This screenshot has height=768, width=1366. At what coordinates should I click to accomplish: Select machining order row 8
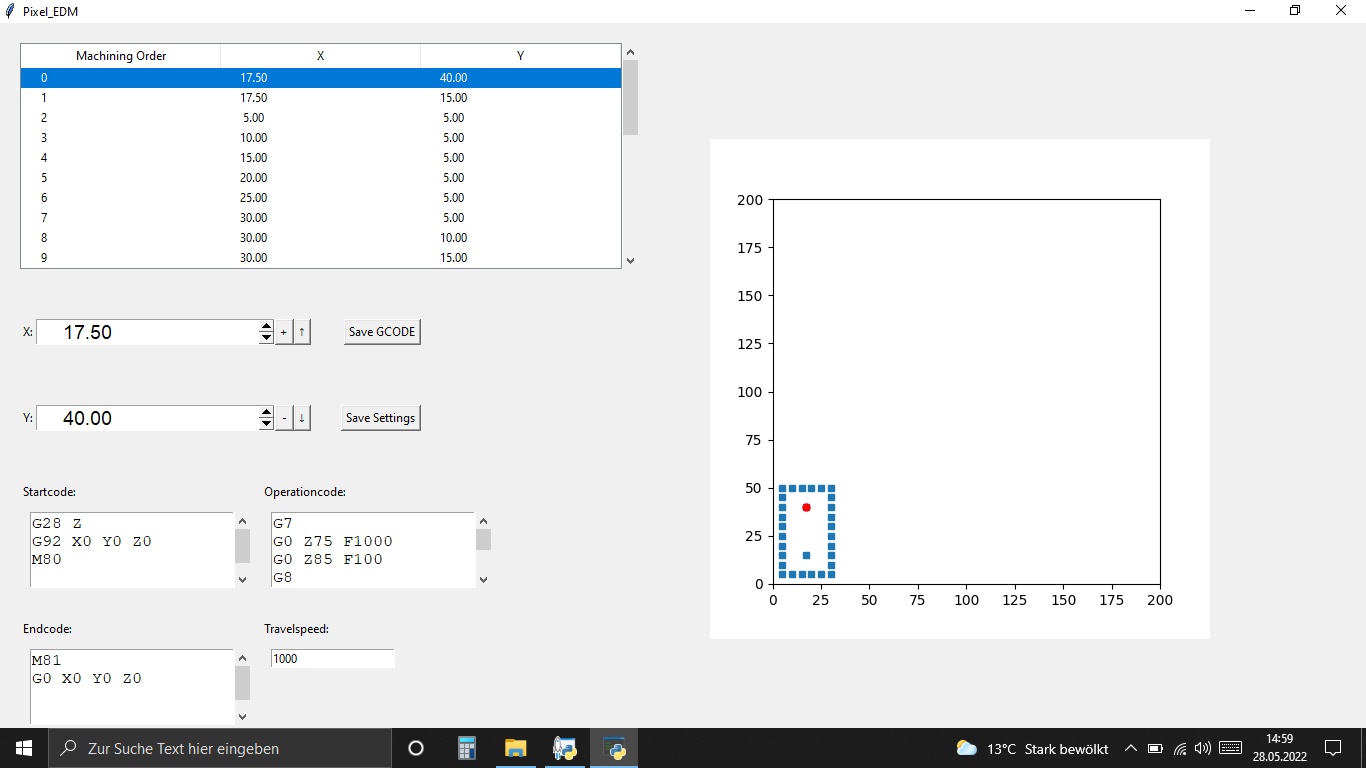pyautogui.click(x=321, y=238)
